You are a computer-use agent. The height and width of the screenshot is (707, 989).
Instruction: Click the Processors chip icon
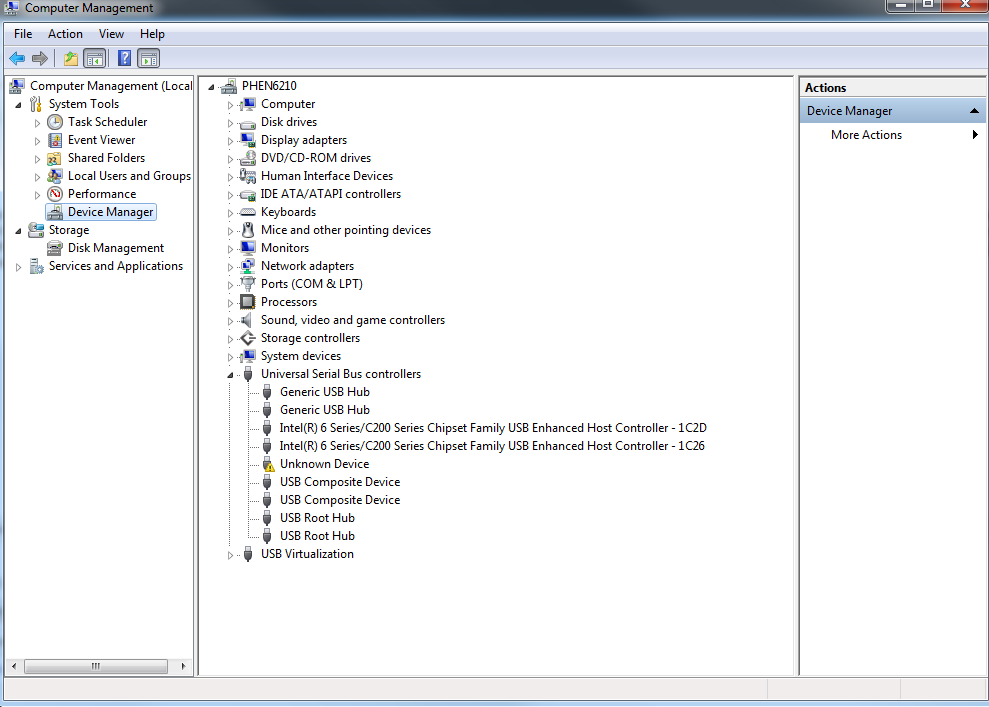pyautogui.click(x=248, y=302)
